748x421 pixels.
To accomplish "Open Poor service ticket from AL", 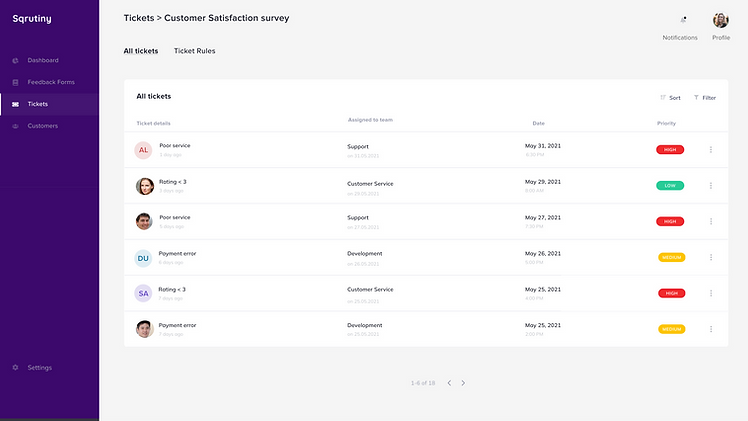I will click(175, 145).
